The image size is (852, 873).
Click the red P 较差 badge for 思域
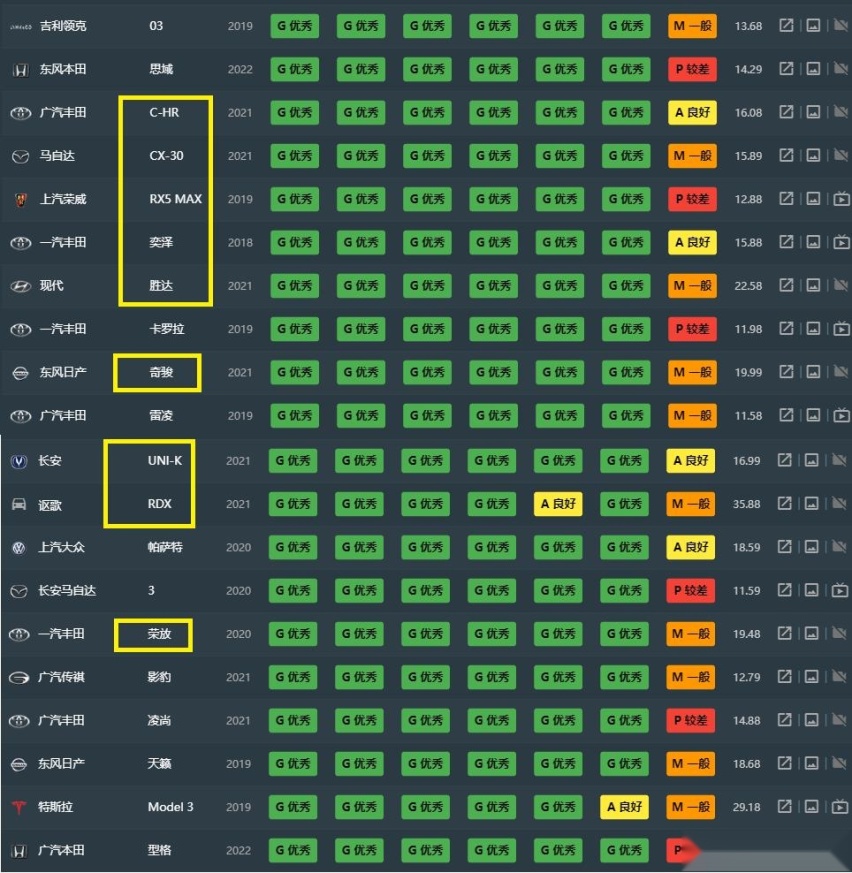tap(692, 69)
